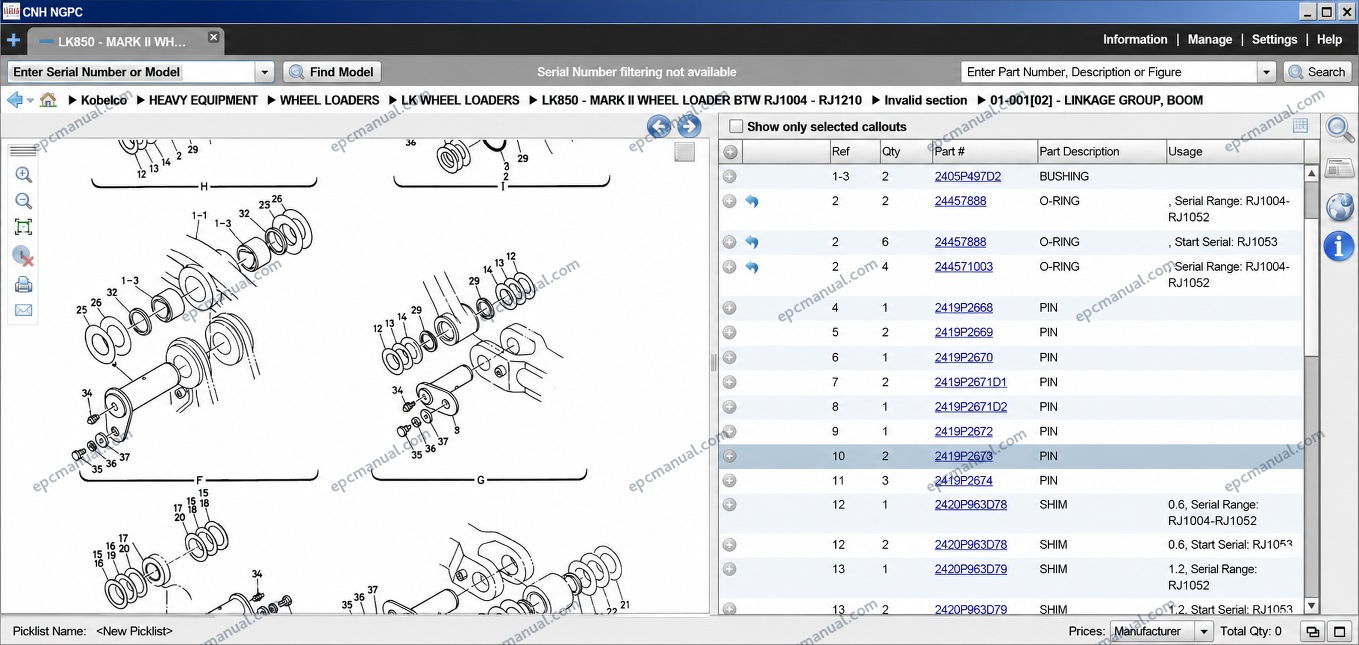Focus the Enter Serial Number or Model field

coord(131,72)
